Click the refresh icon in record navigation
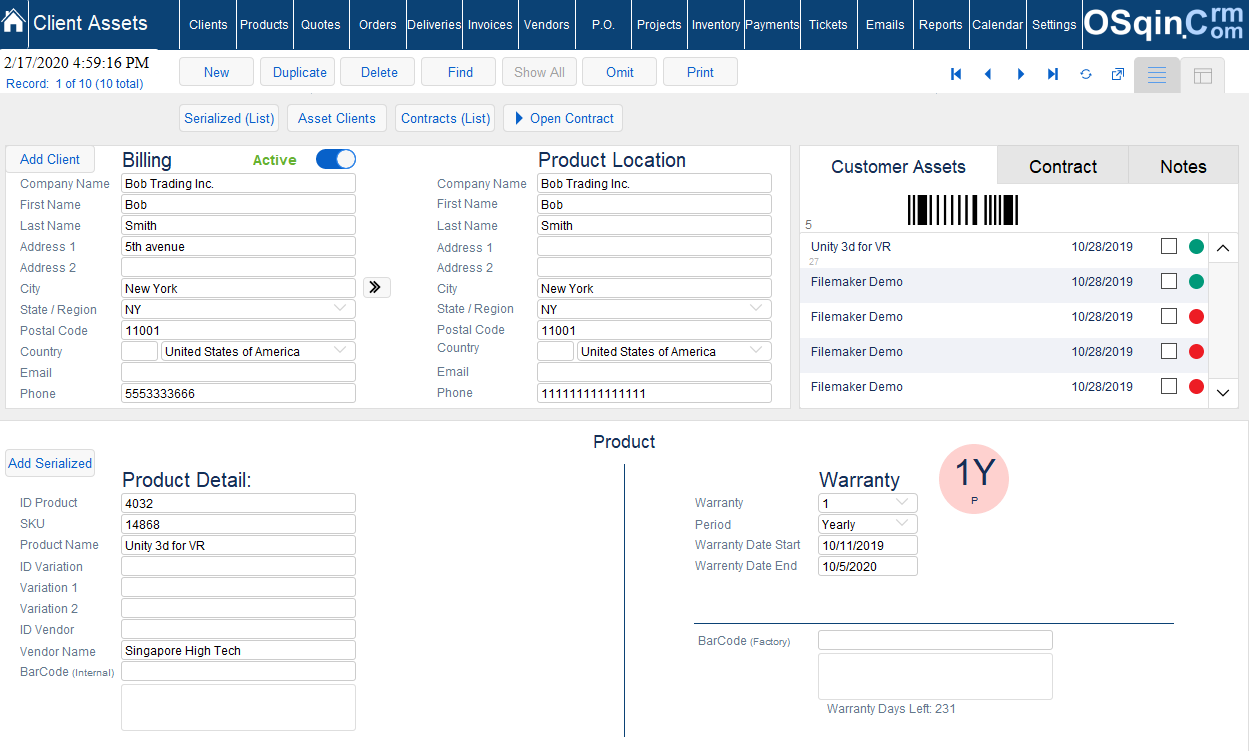Screen dimensions: 1249x751 click(1086, 74)
